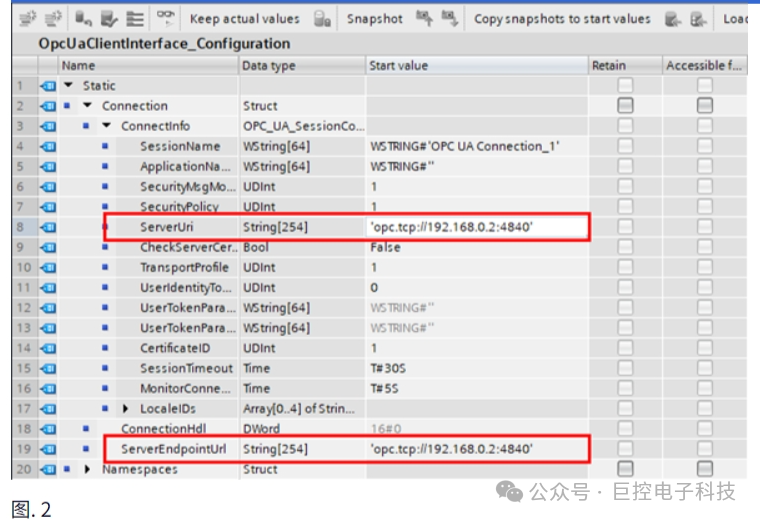Click Keep actual values button

click(245, 19)
